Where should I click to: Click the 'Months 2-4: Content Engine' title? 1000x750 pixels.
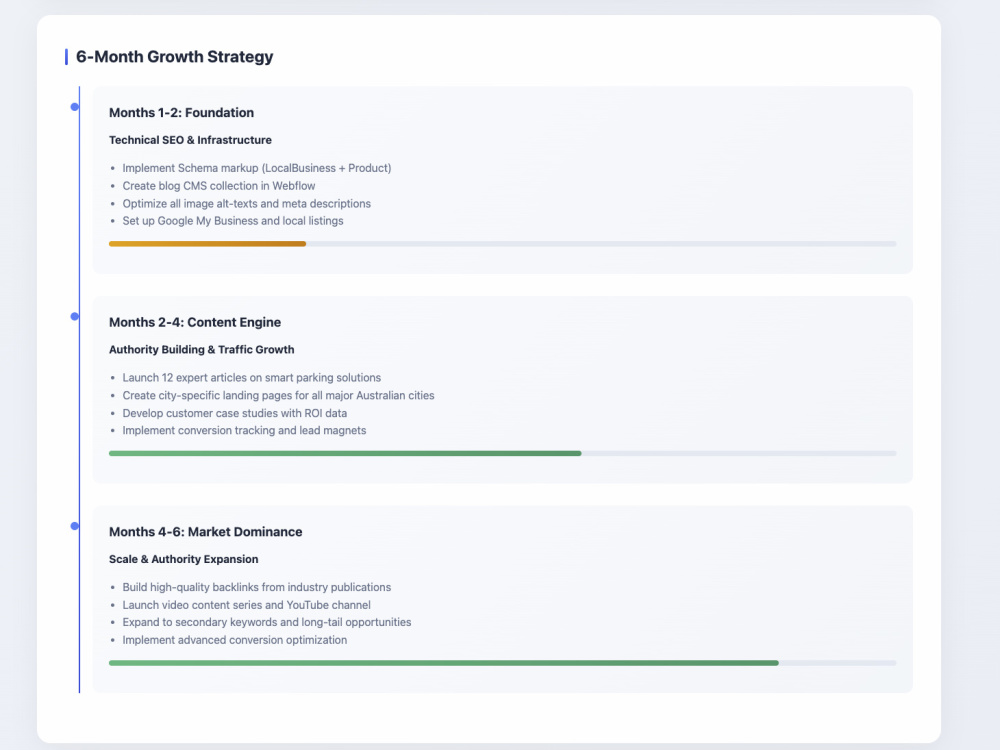tap(195, 322)
